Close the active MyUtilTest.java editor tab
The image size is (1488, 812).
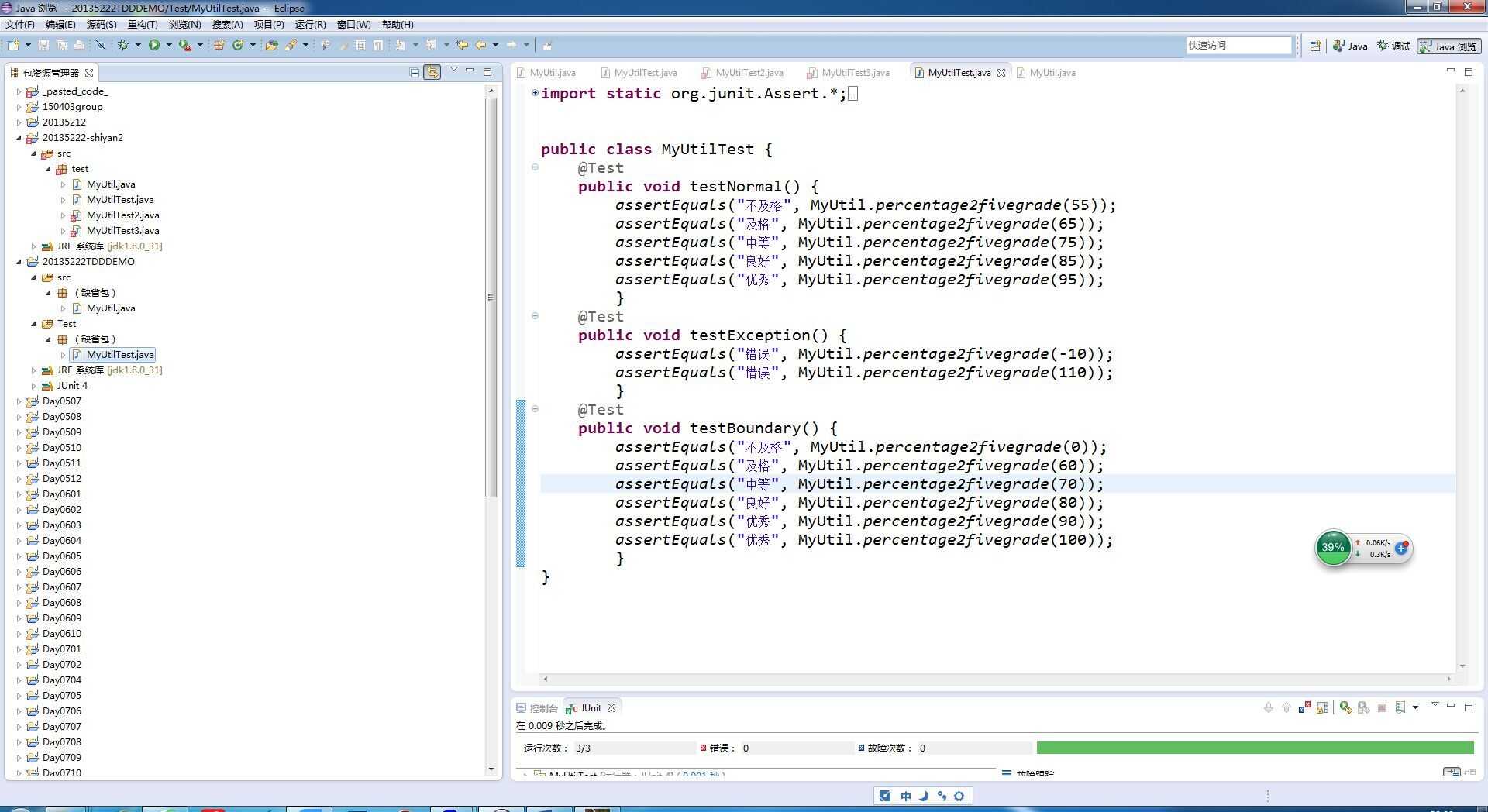1001,73
